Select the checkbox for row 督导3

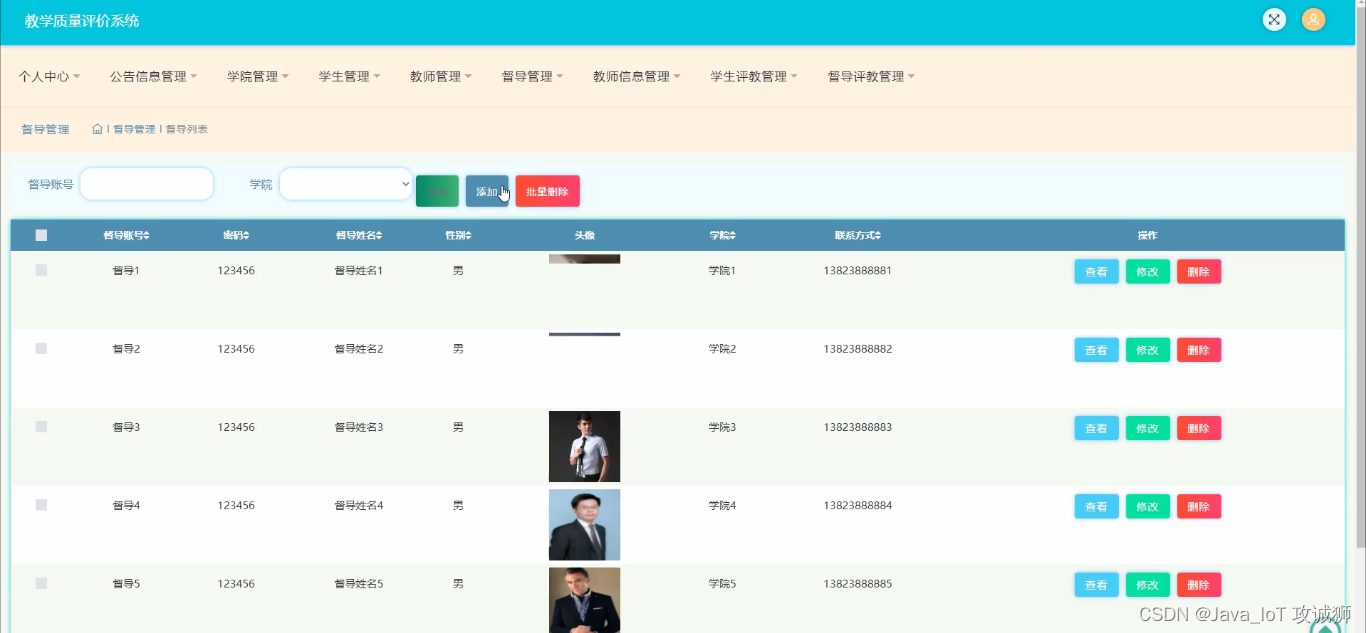pyautogui.click(x=41, y=427)
